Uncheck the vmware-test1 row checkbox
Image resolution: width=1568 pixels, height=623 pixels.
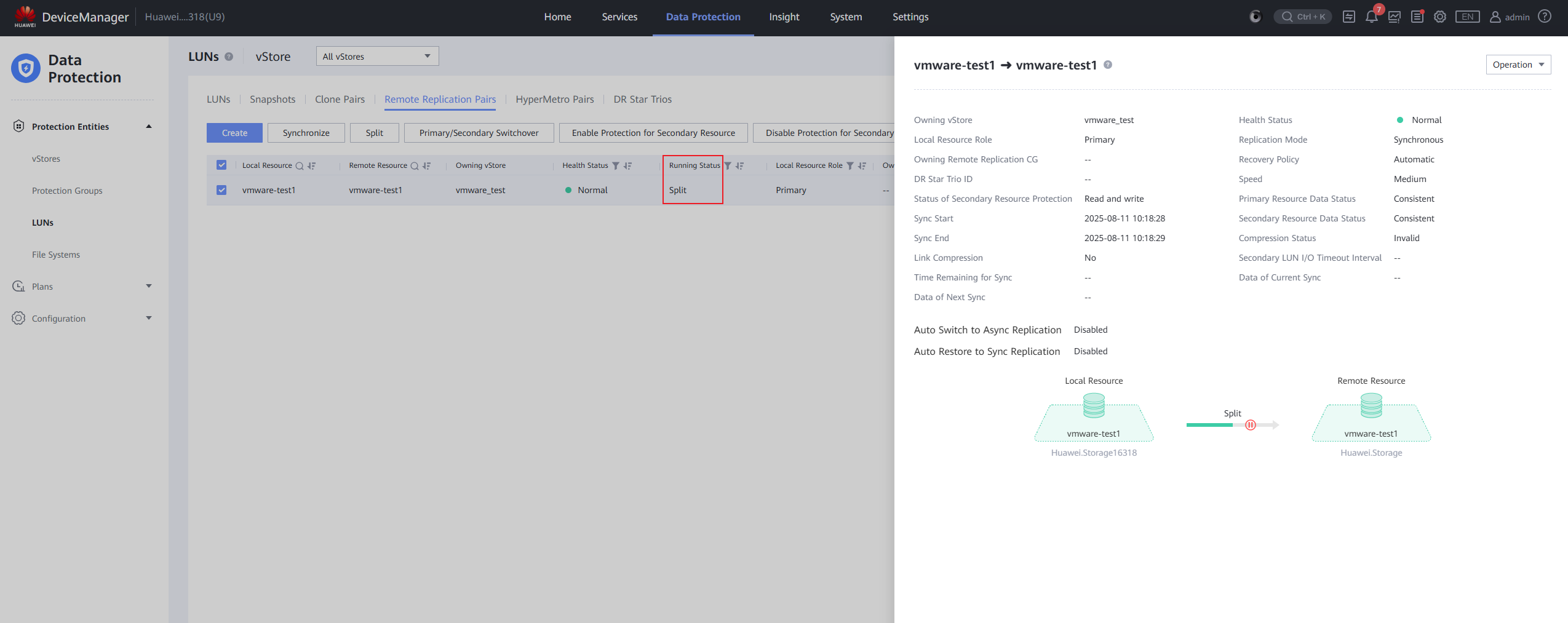coord(221,190)
